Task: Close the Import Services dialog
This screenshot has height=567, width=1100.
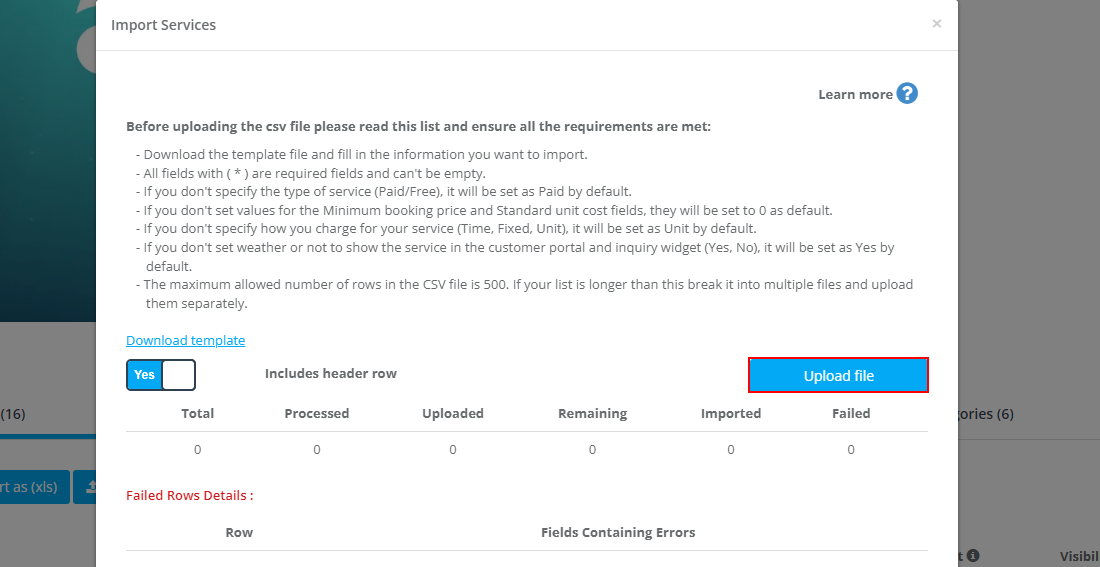Action: [x=936, y=24]
